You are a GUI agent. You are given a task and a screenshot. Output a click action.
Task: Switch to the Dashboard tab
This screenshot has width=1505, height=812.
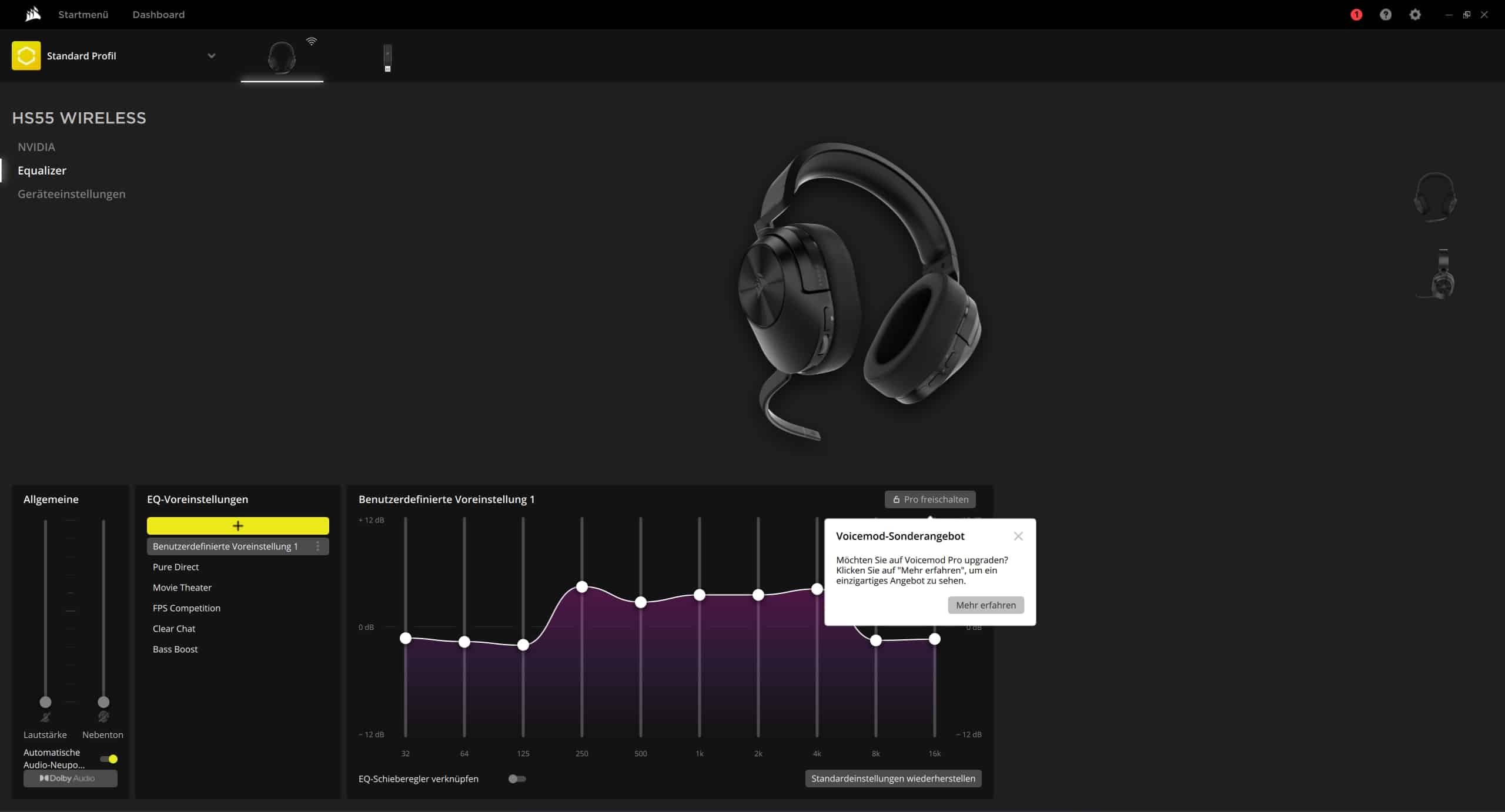[x=158, y=15]
